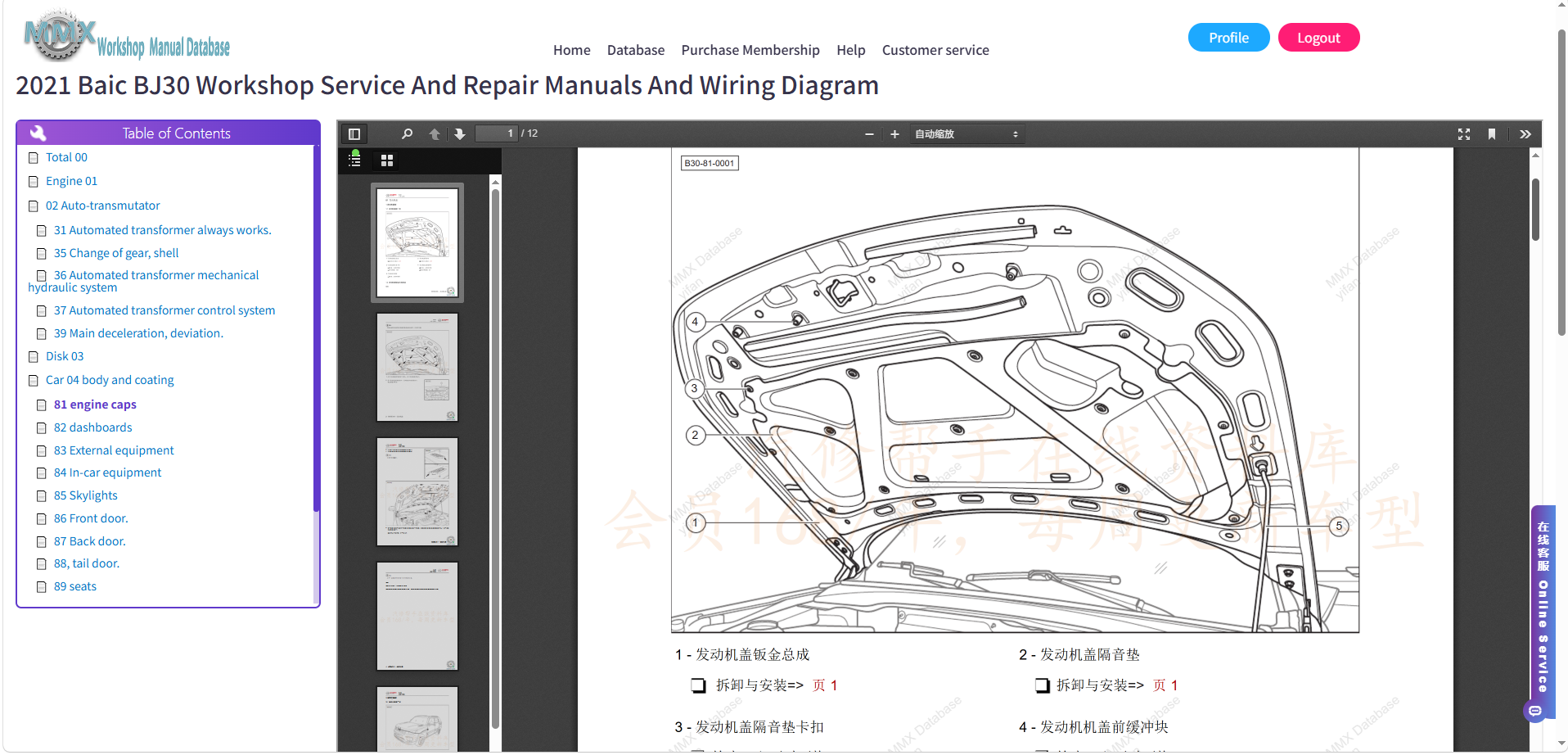Select the first page thumbnail
This screenshot has width=1568, height=755.
417,242
